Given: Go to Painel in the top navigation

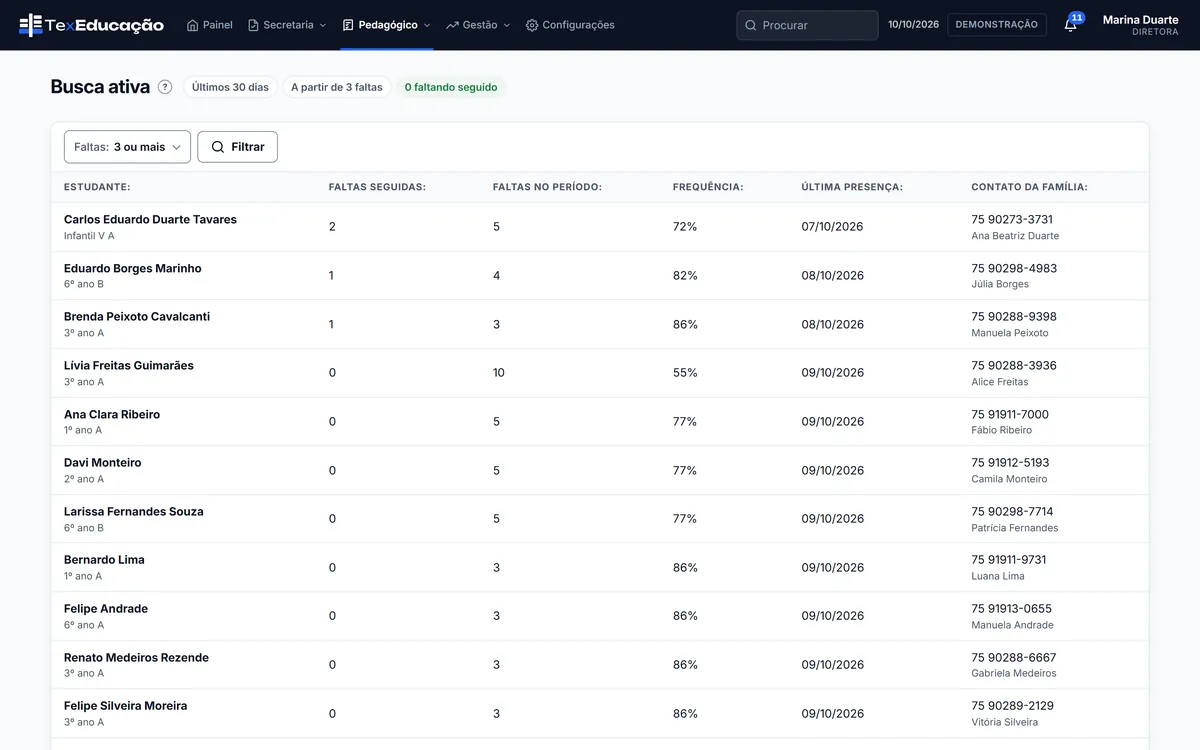Looking at the screenshot, I should coord(210,25).
